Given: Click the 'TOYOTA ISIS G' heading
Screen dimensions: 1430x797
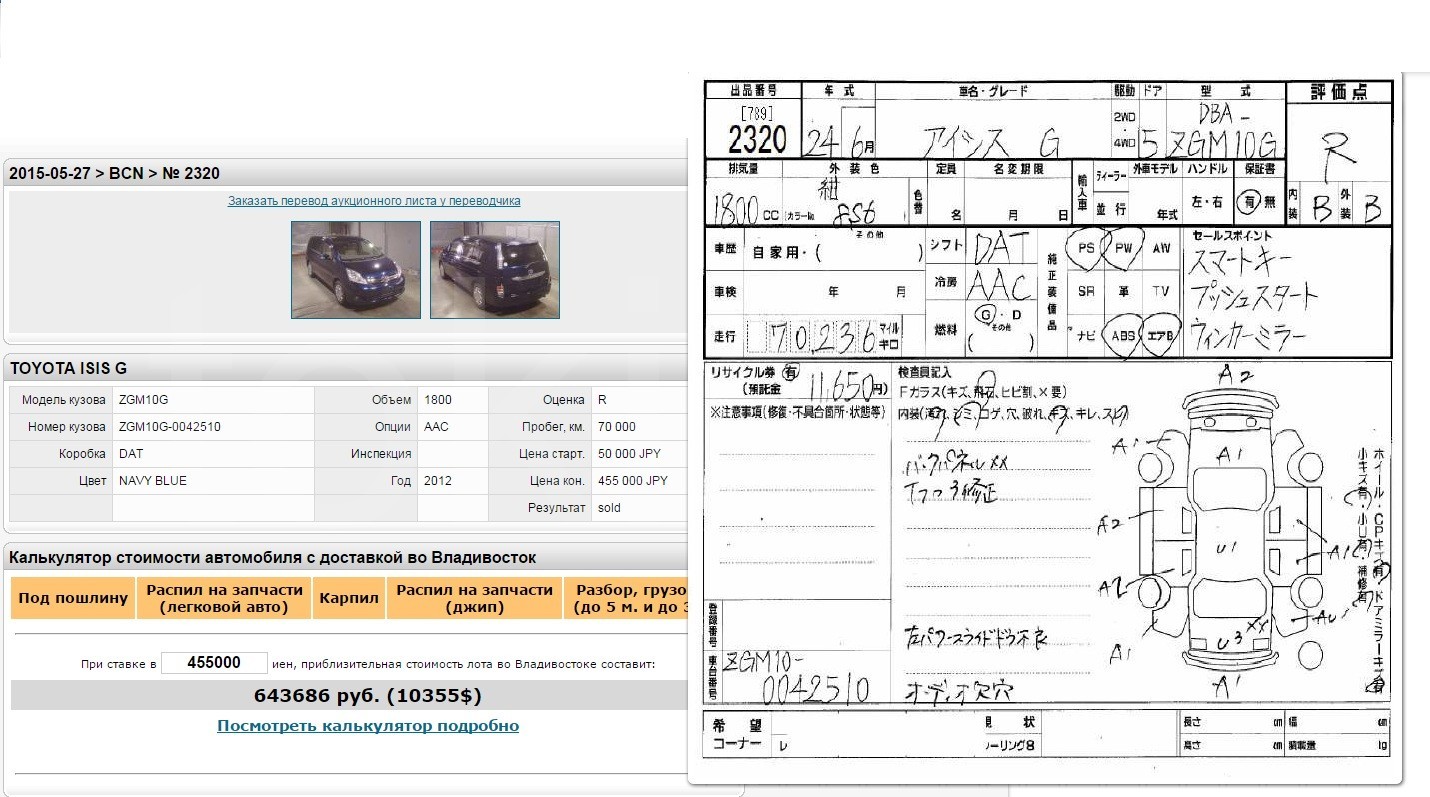Looking at the screenshot, I should [x=68, y=369].
